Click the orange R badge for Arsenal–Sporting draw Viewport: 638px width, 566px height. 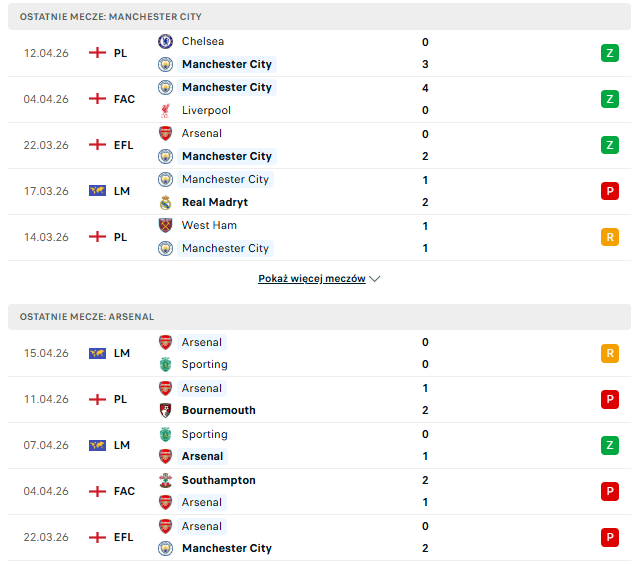point(610,353)
